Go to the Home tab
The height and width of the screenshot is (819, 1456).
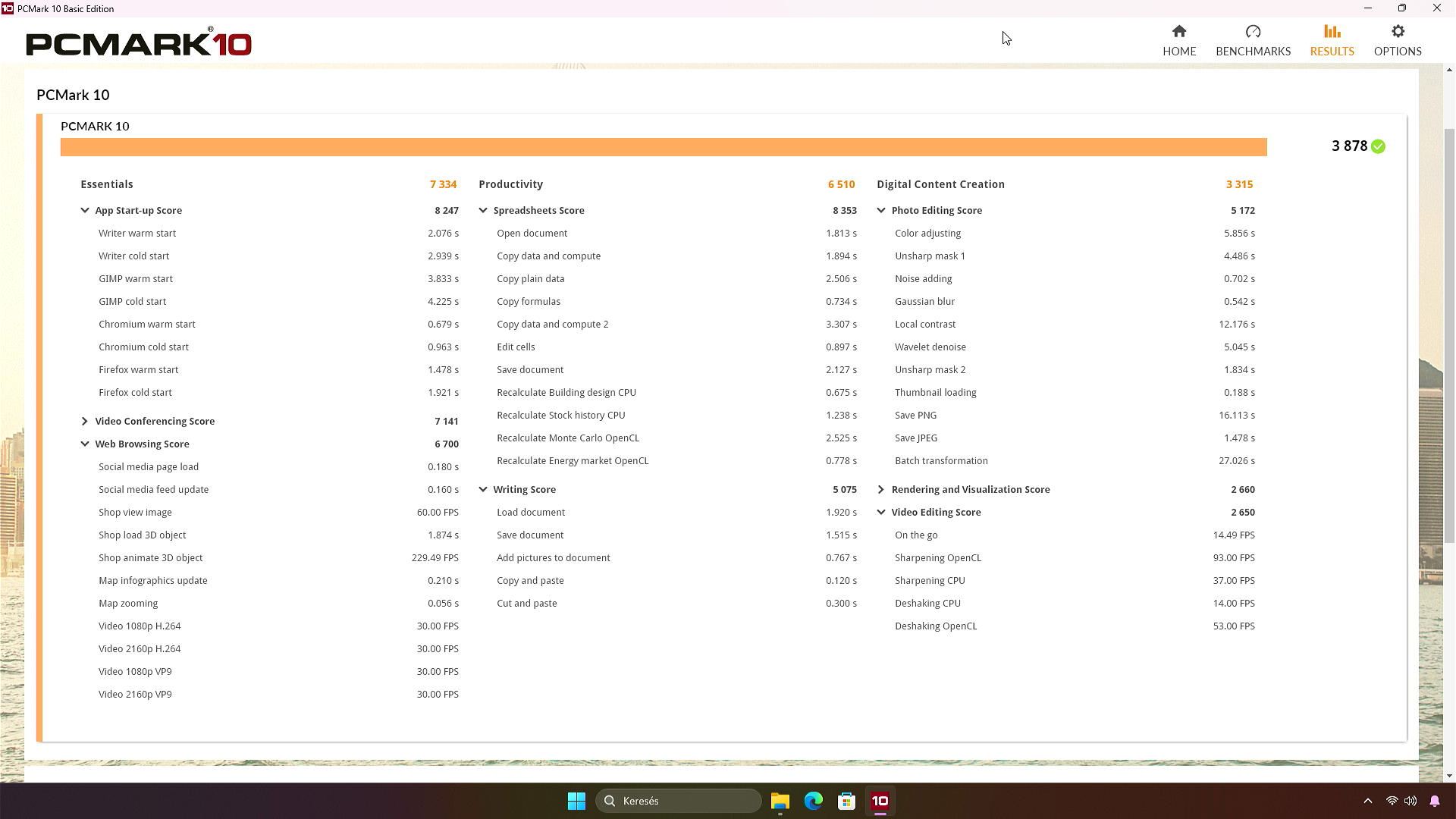1178,40
